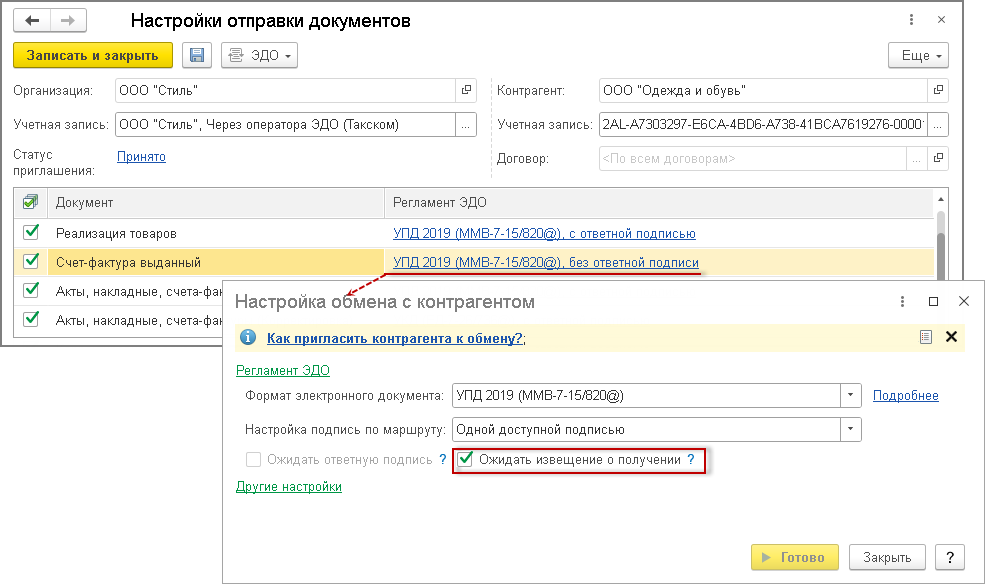Toggle Ожидать извещение о получении checkbox
This screenshot has width=989, height=586.
465,460
